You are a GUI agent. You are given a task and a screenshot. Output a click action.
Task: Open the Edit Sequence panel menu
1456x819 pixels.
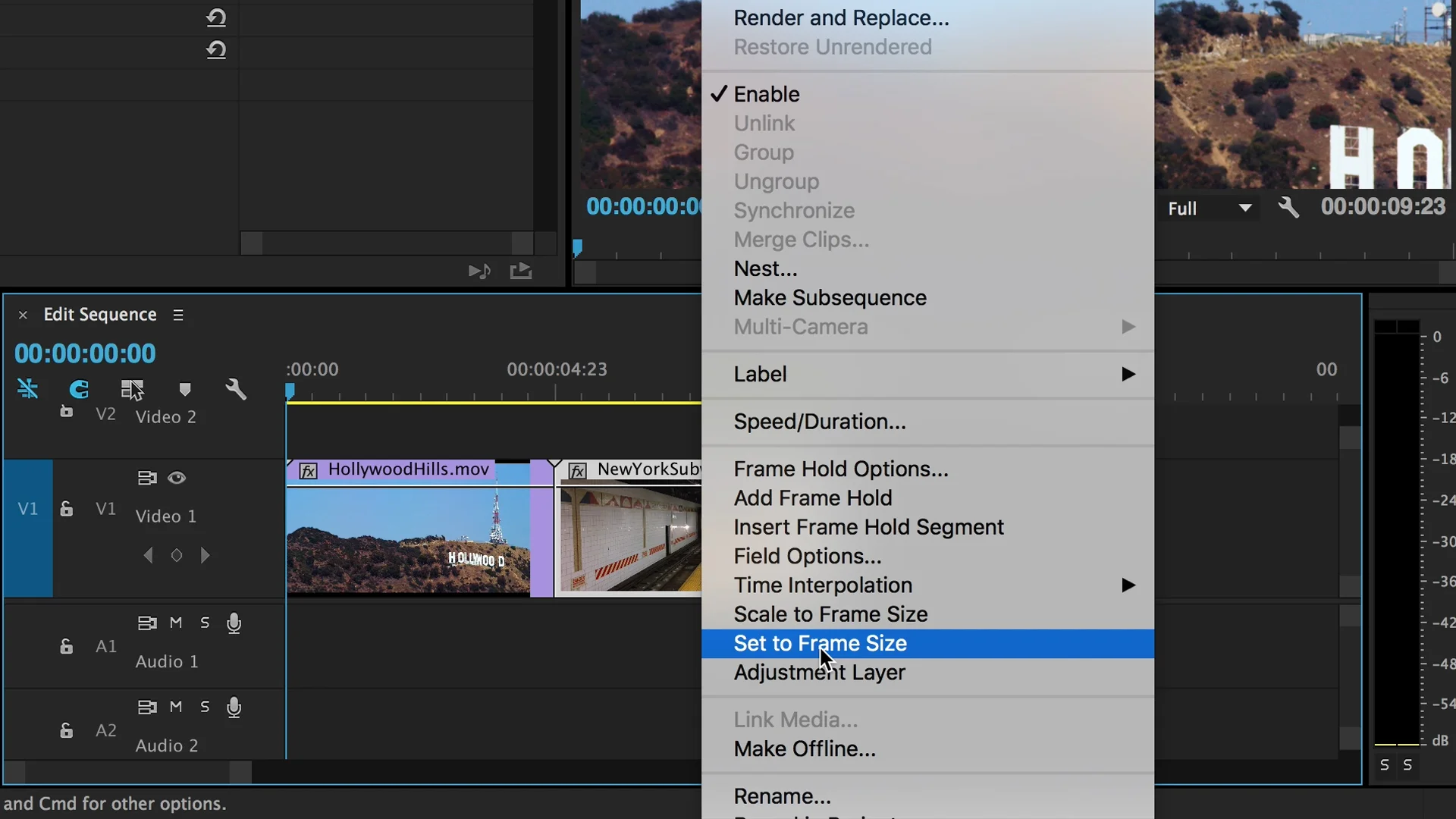[x=178, y=315]
